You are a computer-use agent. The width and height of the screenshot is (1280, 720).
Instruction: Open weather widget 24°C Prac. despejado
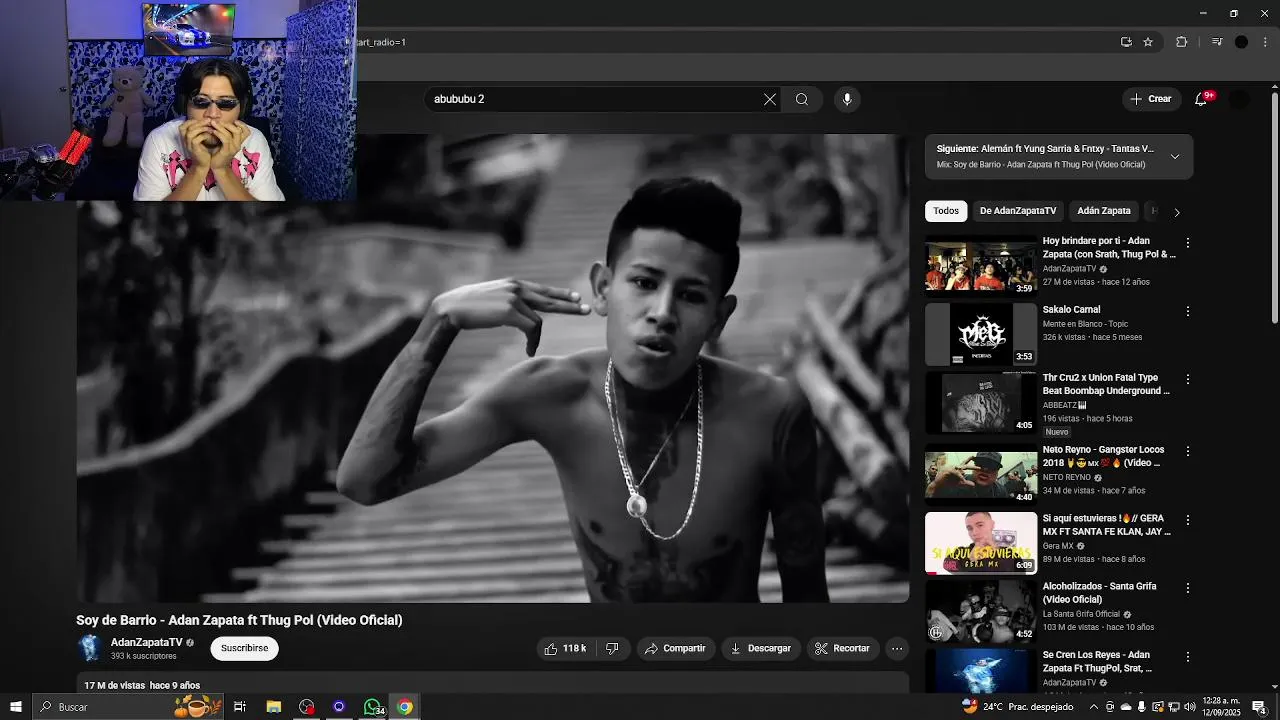[x=1017, y=707]
